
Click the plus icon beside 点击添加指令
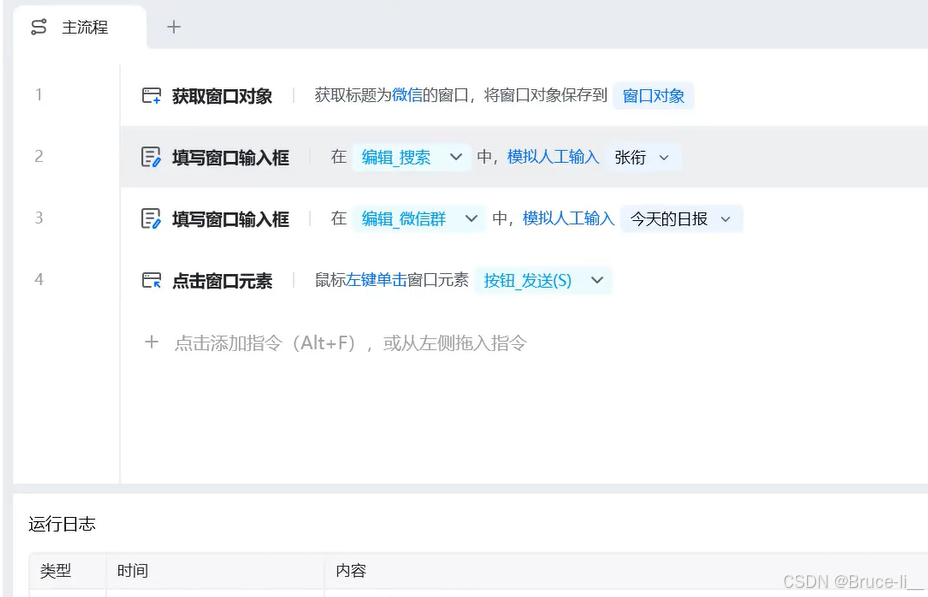click(x=152, y=342)
